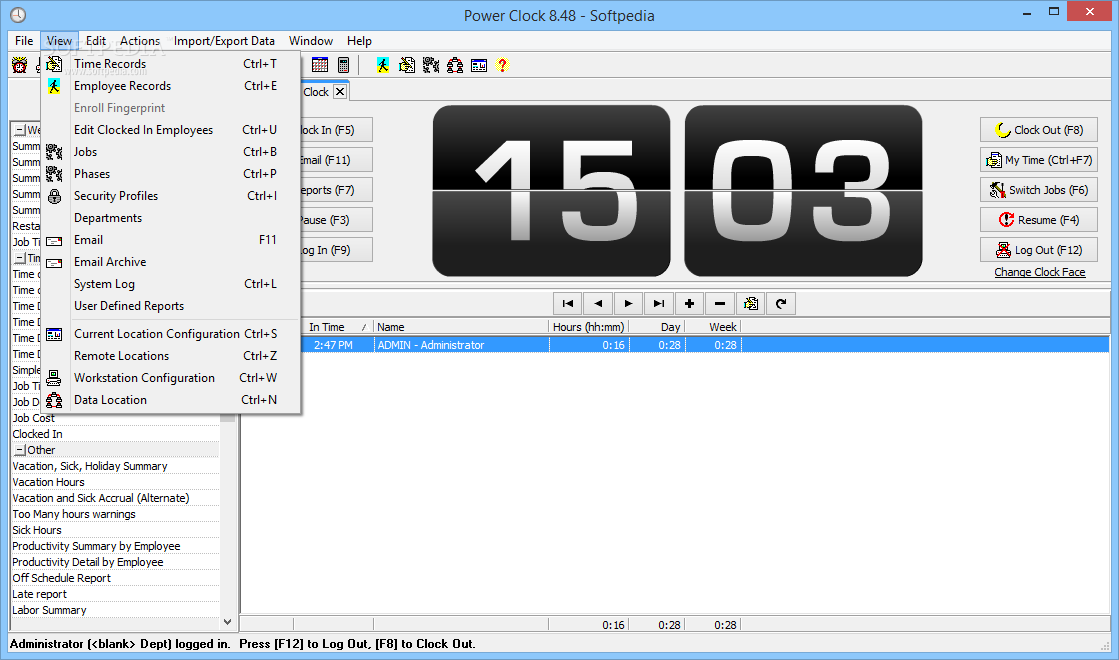This screenshot has width=1119, height=660.
Task: Go to first record in navigator
Action: (568, 304)
